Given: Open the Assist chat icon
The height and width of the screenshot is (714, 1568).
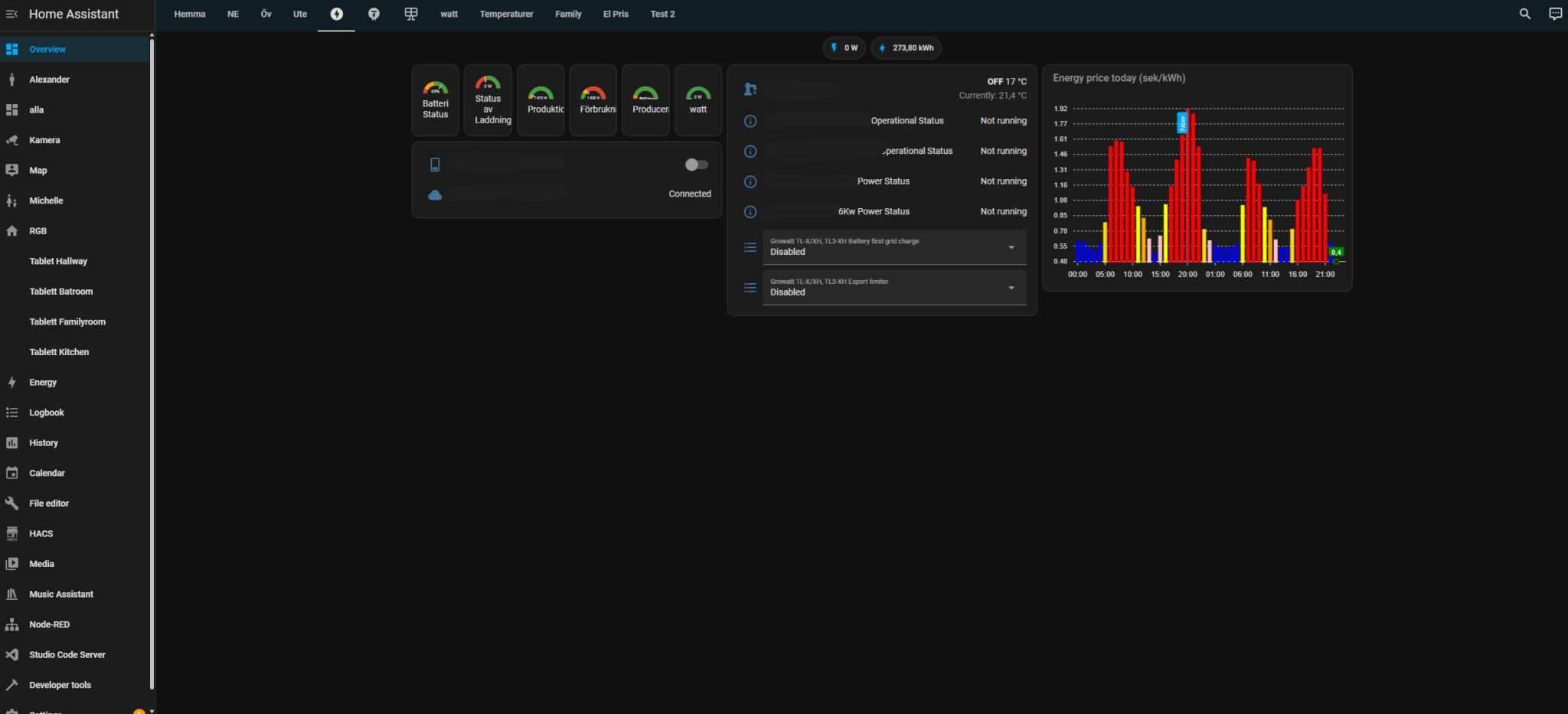Looking at the screenshot, I should click(x=1555, y=14).
